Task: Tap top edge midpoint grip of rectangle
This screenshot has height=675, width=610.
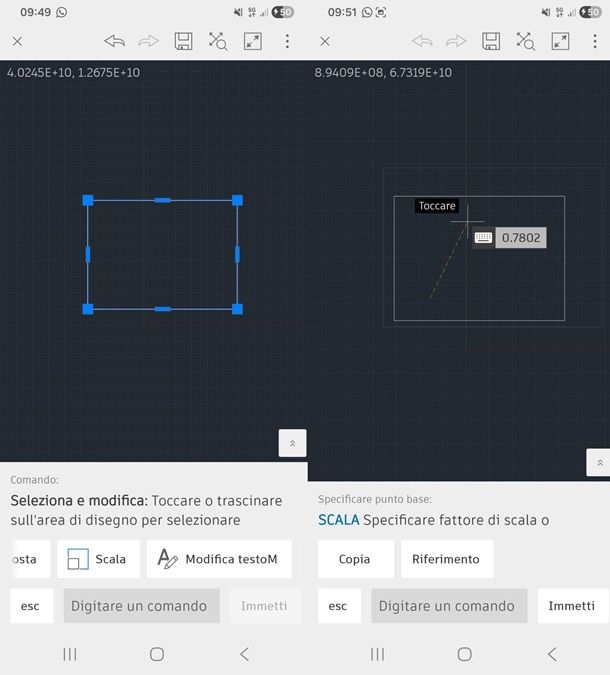Action: [x=163, y=200]
